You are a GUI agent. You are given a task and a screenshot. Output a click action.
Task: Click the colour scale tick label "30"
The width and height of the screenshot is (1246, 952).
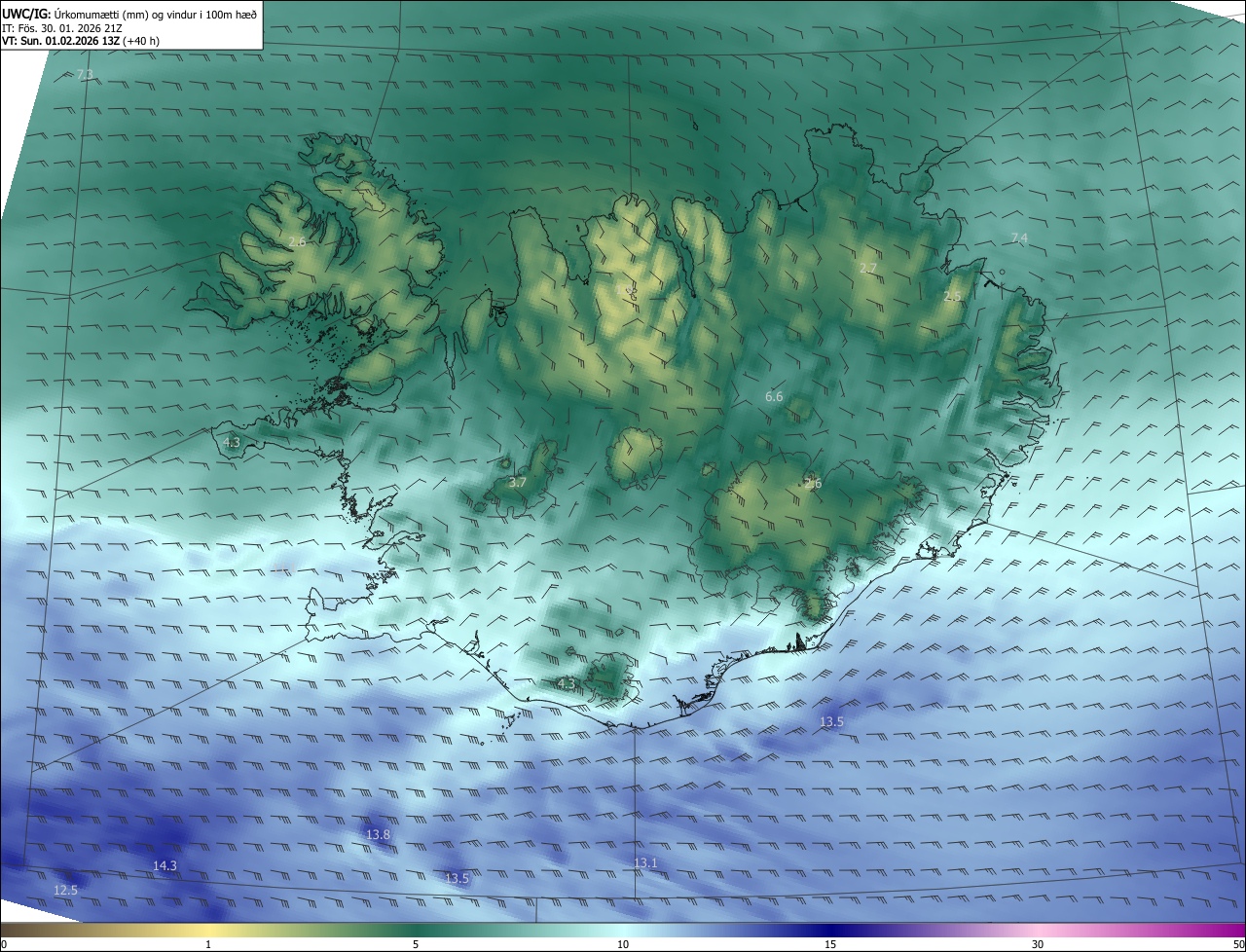(1038, 944)
